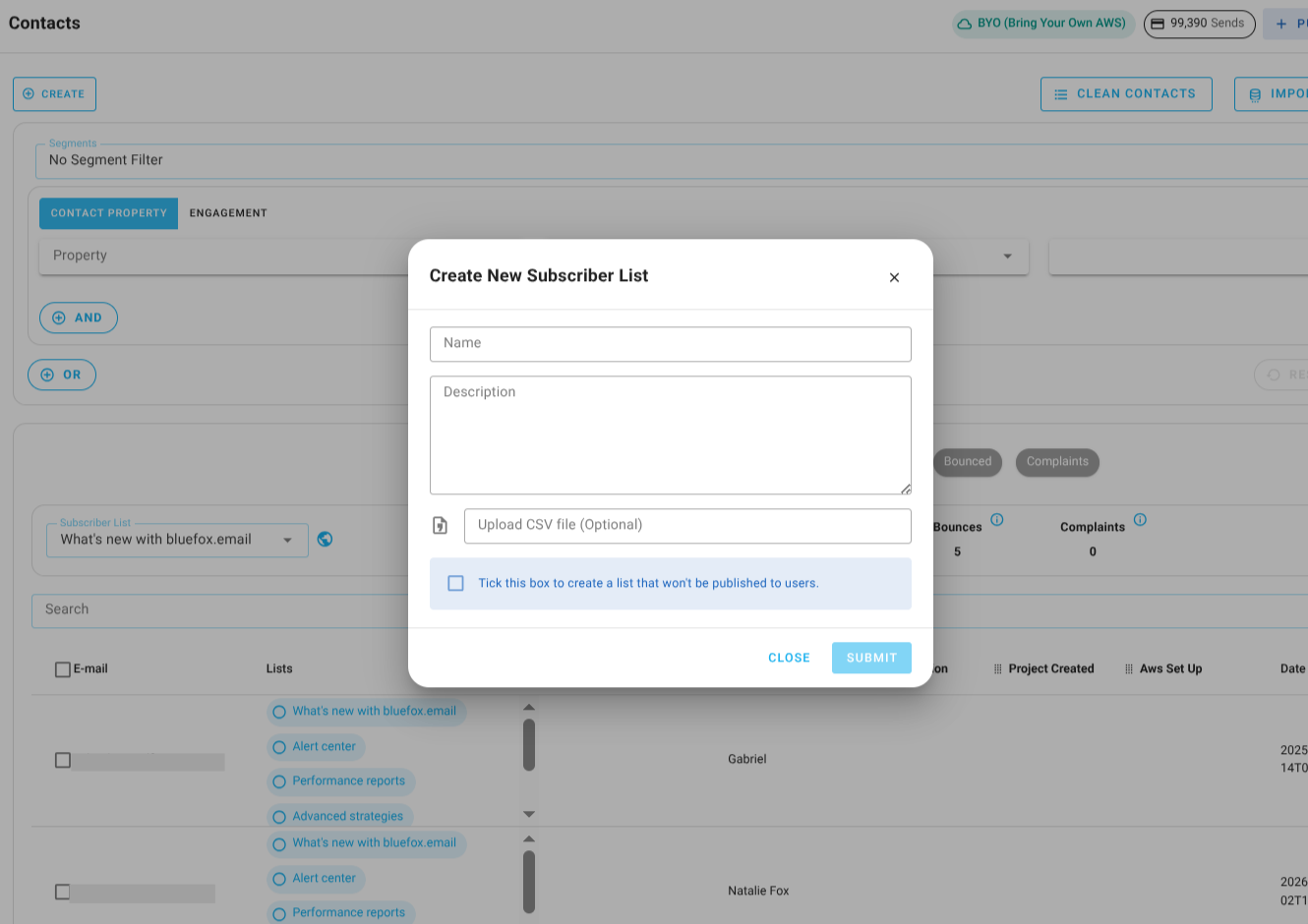Check the checkbox on Gabriel's contact row

tap(63, 759)
